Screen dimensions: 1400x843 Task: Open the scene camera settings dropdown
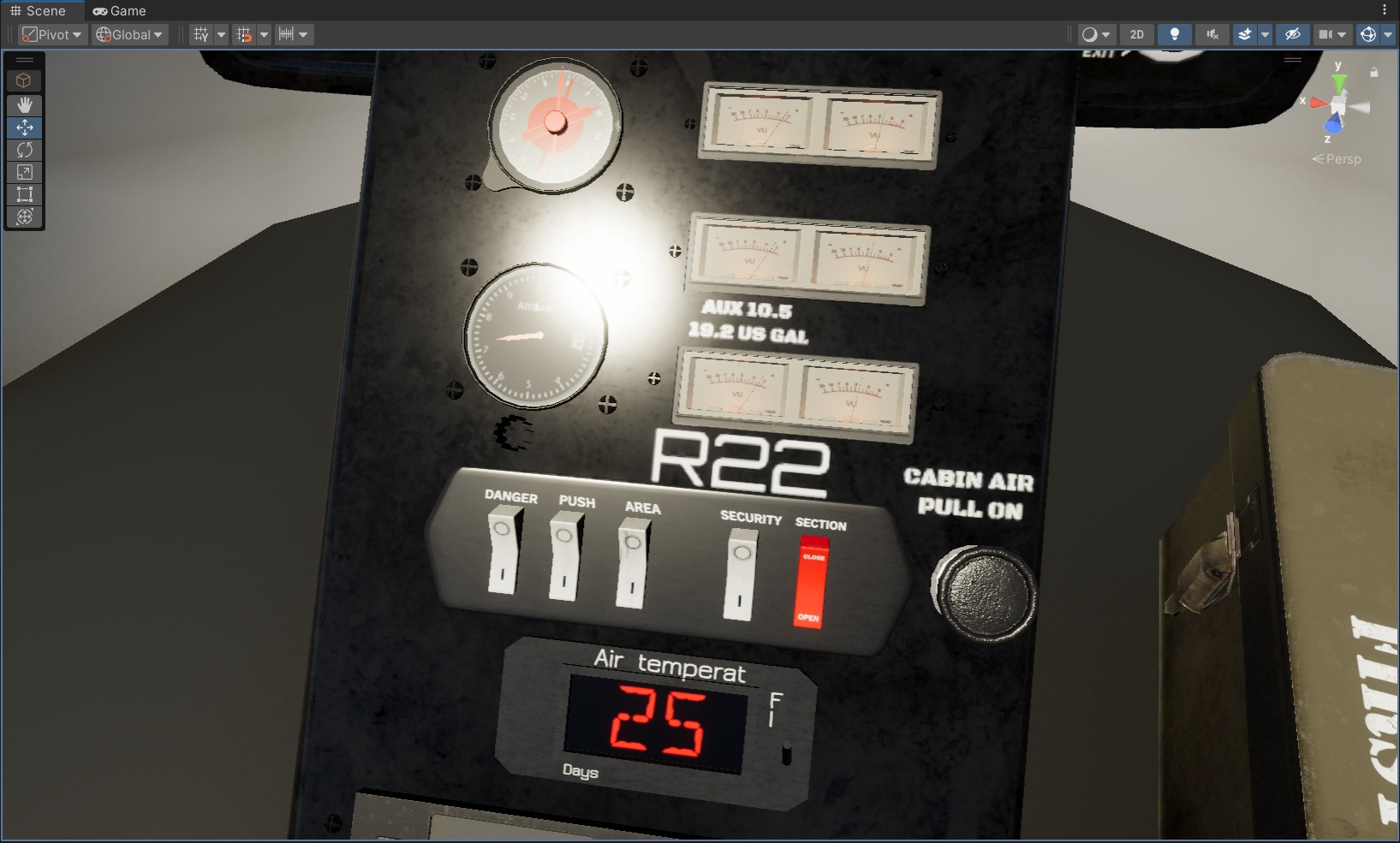point(1333,34)
